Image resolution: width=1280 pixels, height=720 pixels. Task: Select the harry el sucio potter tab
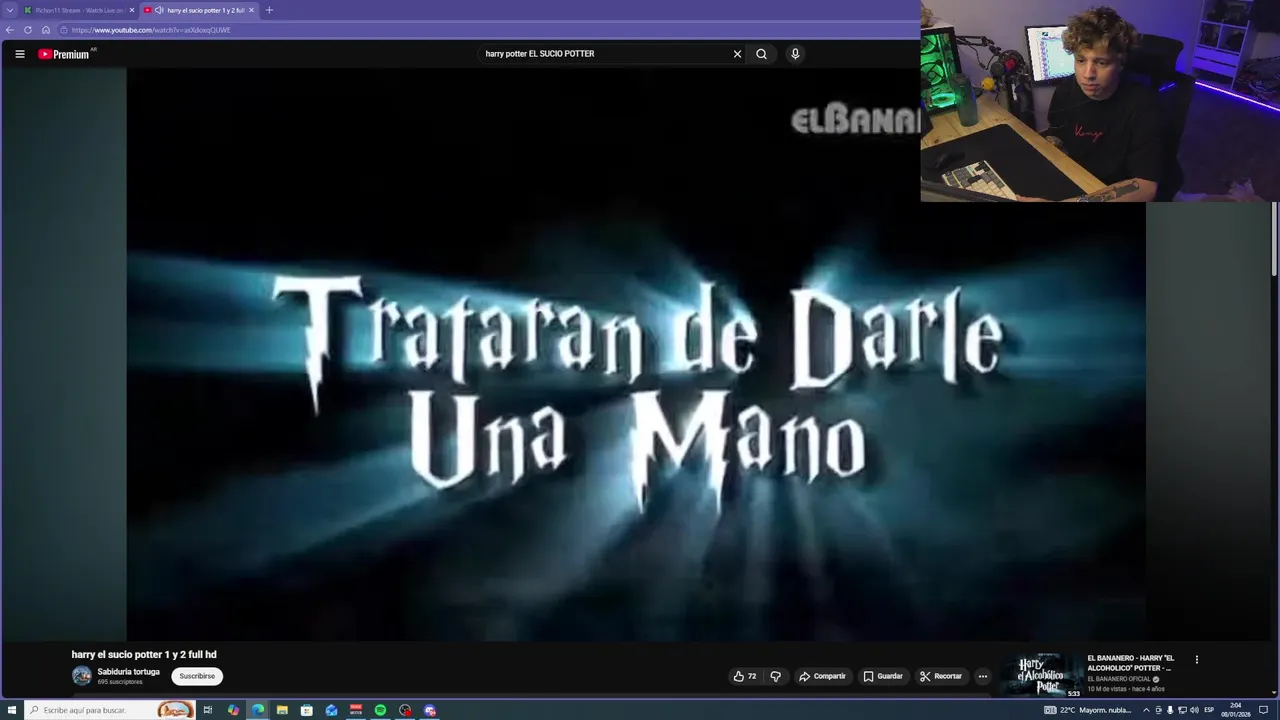coord(199,10)
